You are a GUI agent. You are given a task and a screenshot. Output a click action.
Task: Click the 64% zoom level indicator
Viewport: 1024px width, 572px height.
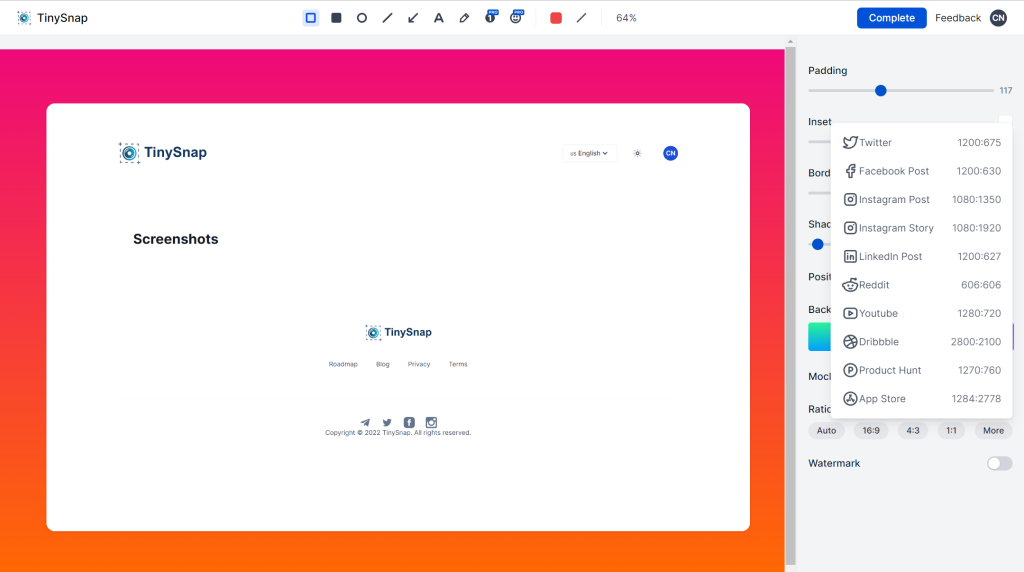point(626,18)
